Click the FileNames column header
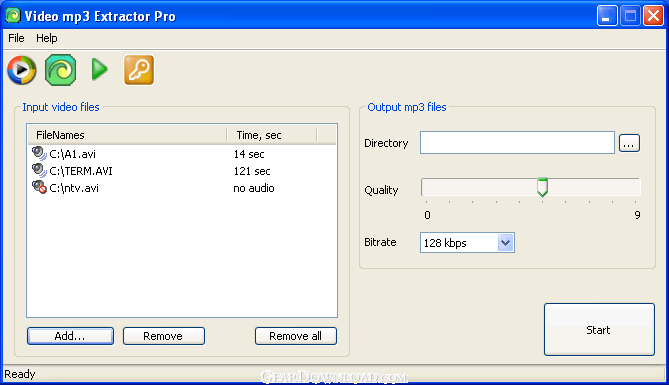669x385 pixels. (x=127, y=135)
